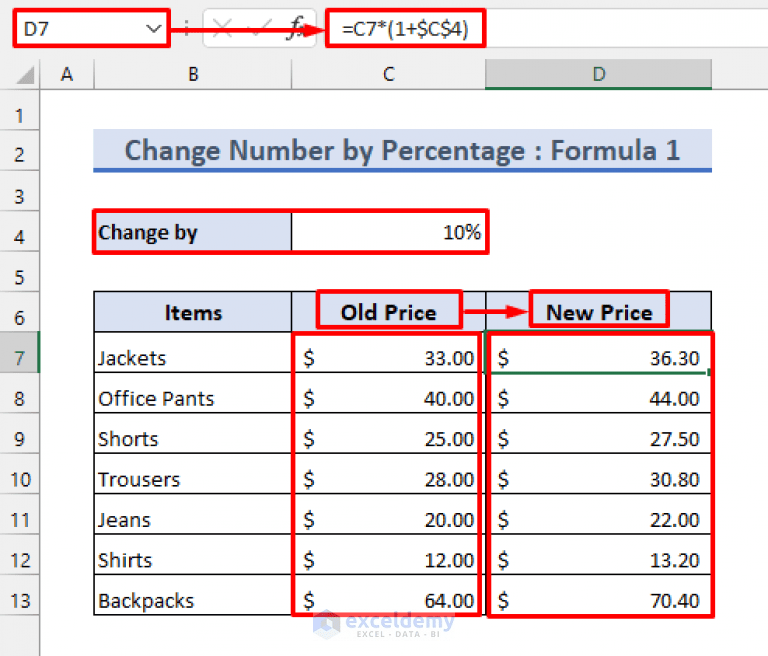The image size is (768, 656).
Task: Select row 9 header
Action: 20,434
